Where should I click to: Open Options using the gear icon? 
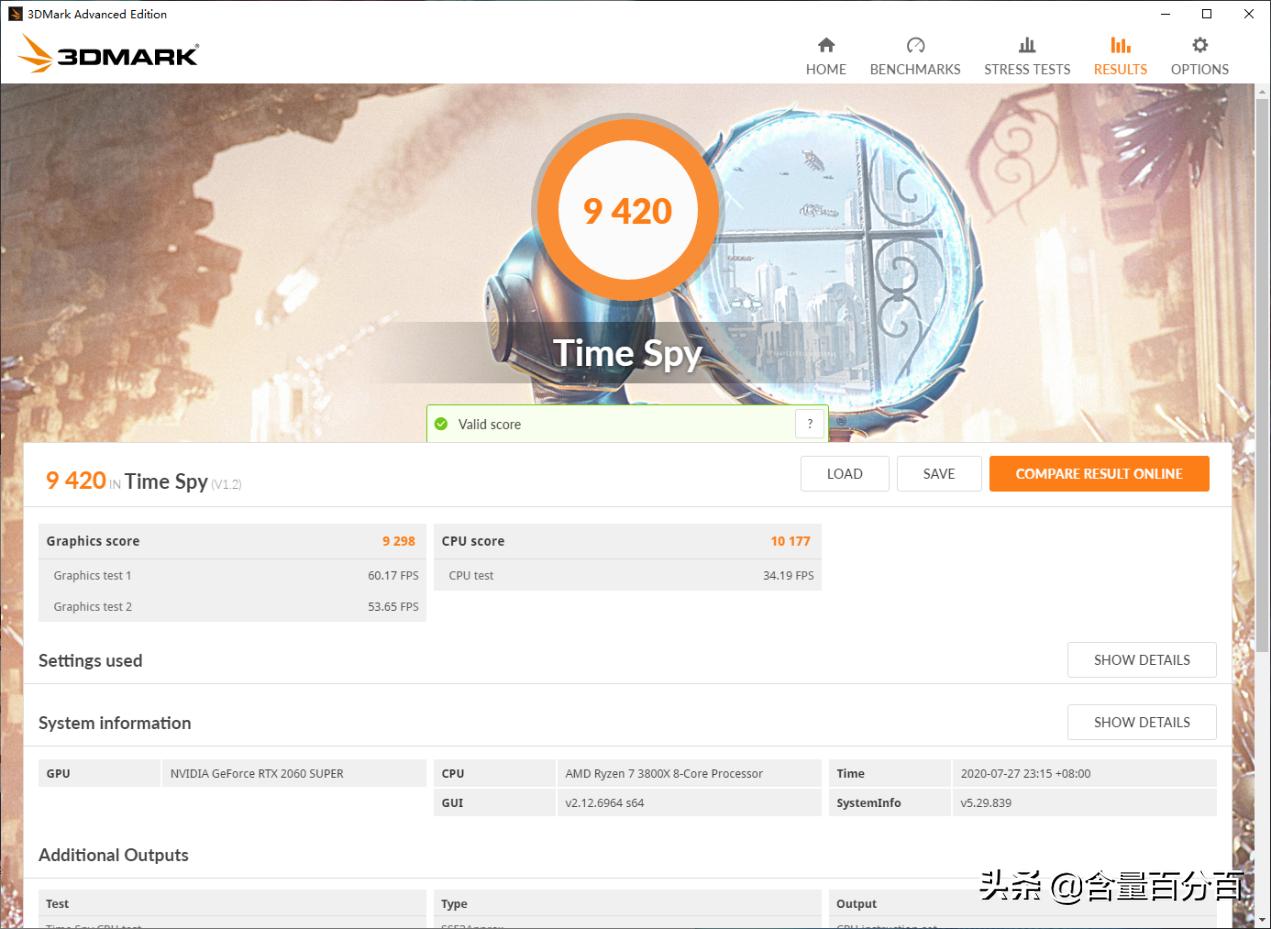(1198, 45)
